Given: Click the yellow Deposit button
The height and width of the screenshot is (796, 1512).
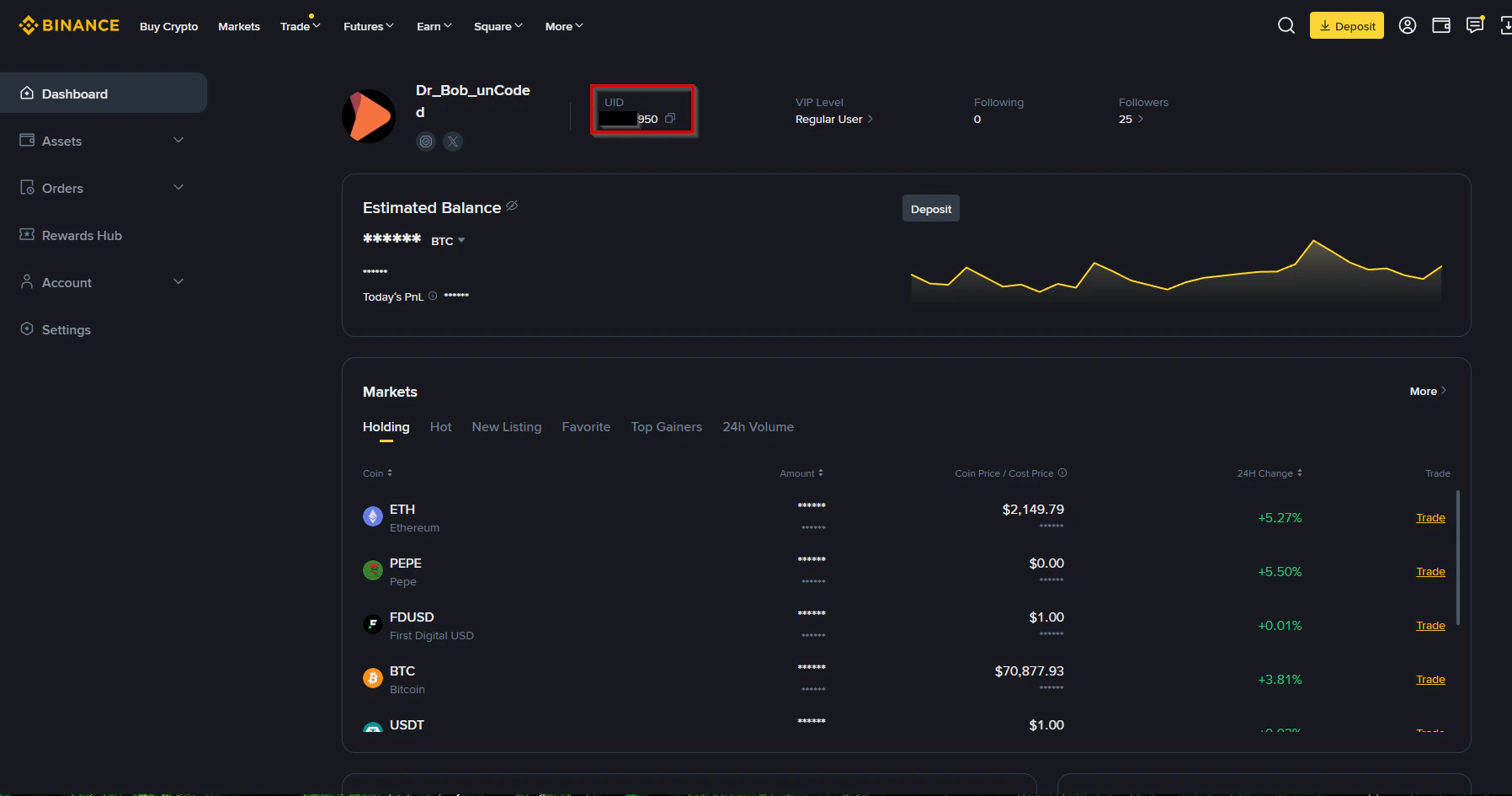Looking at the screenshot, I should coord(1346,25).
